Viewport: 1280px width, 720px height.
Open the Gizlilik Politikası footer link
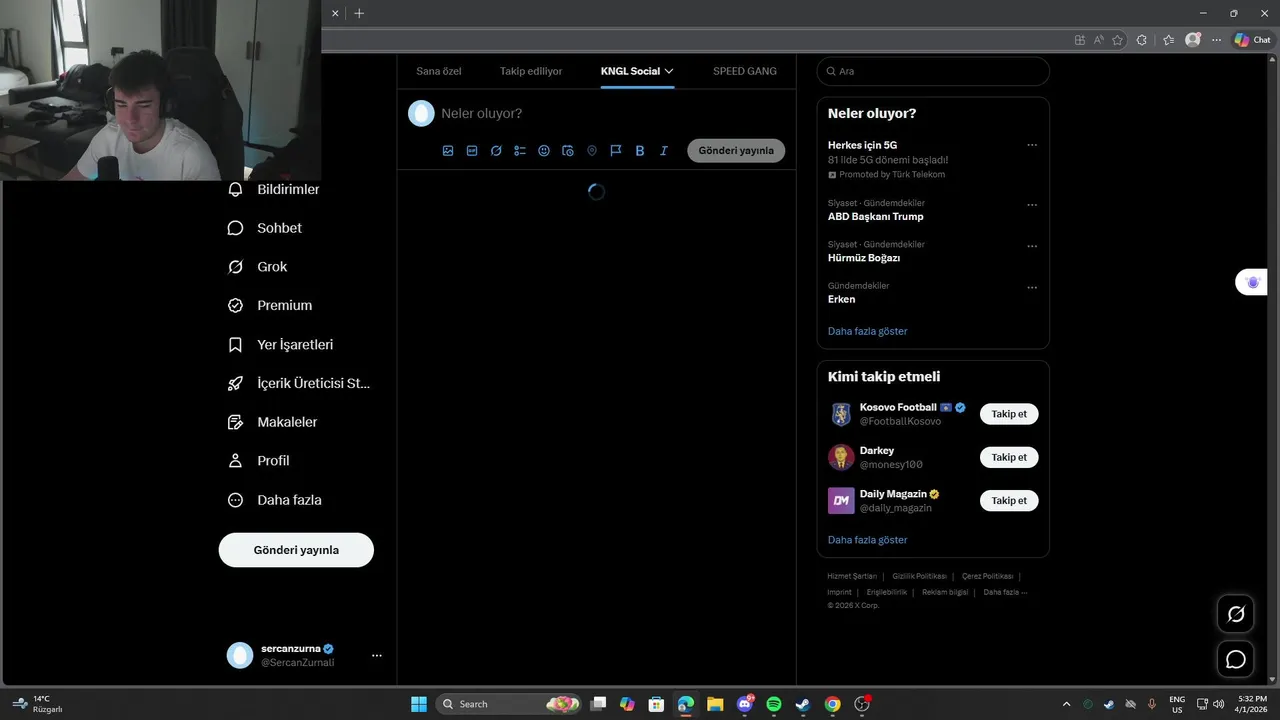pyautogui.click(x=919, y=576)
